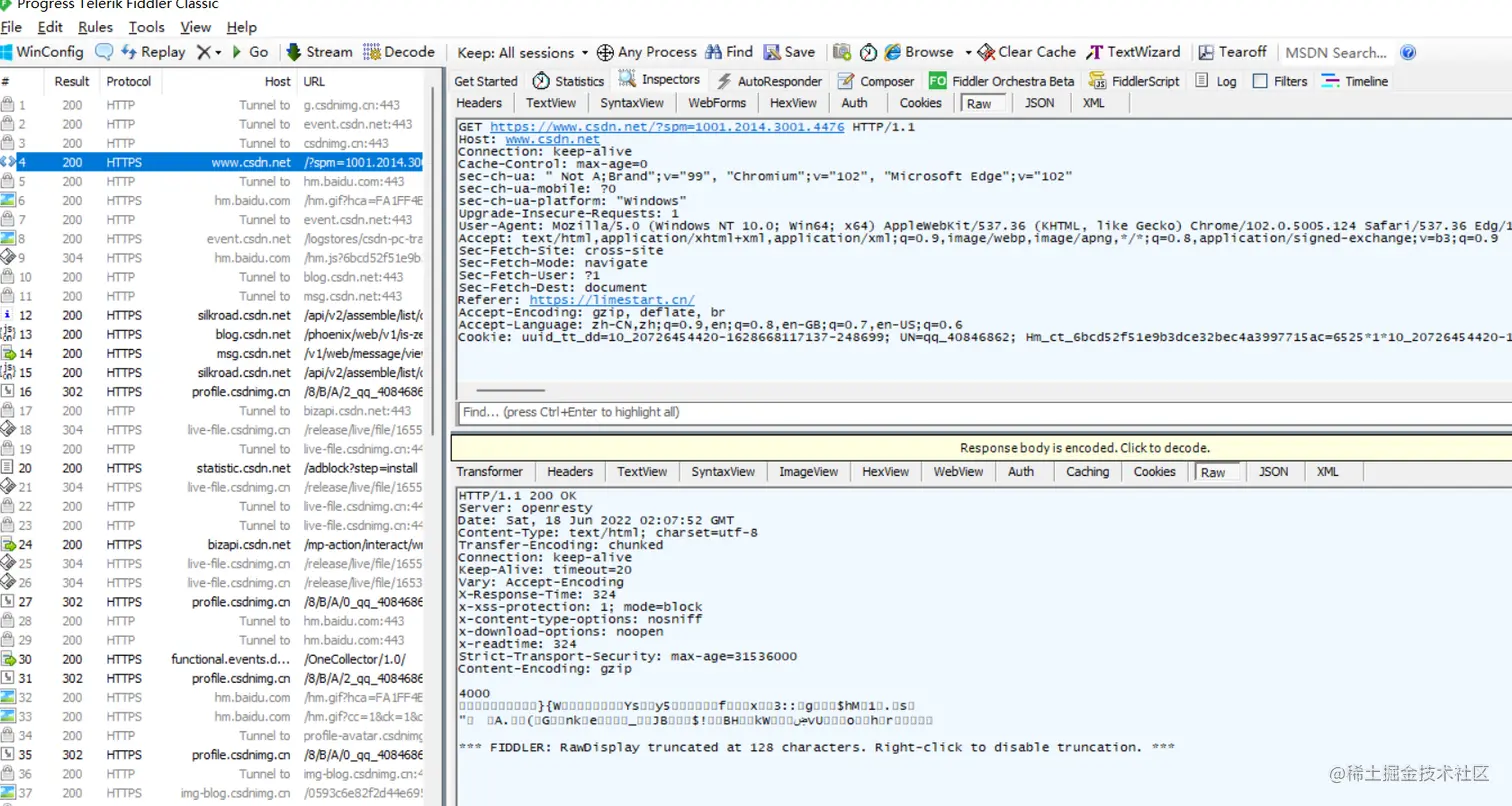Viewport: 1512px width, 806px height.
Task: Select session 24 bizapi.csdn.net
Action: pos(211,545)
